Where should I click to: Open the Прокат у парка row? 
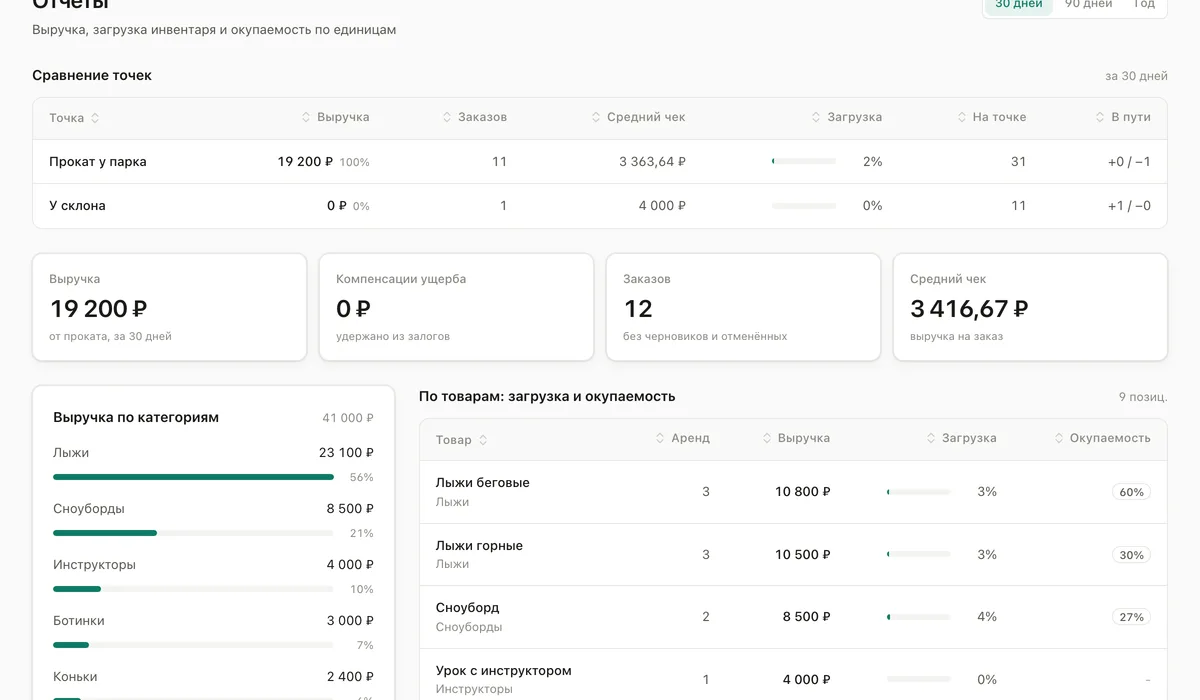[x=599, y=162]
